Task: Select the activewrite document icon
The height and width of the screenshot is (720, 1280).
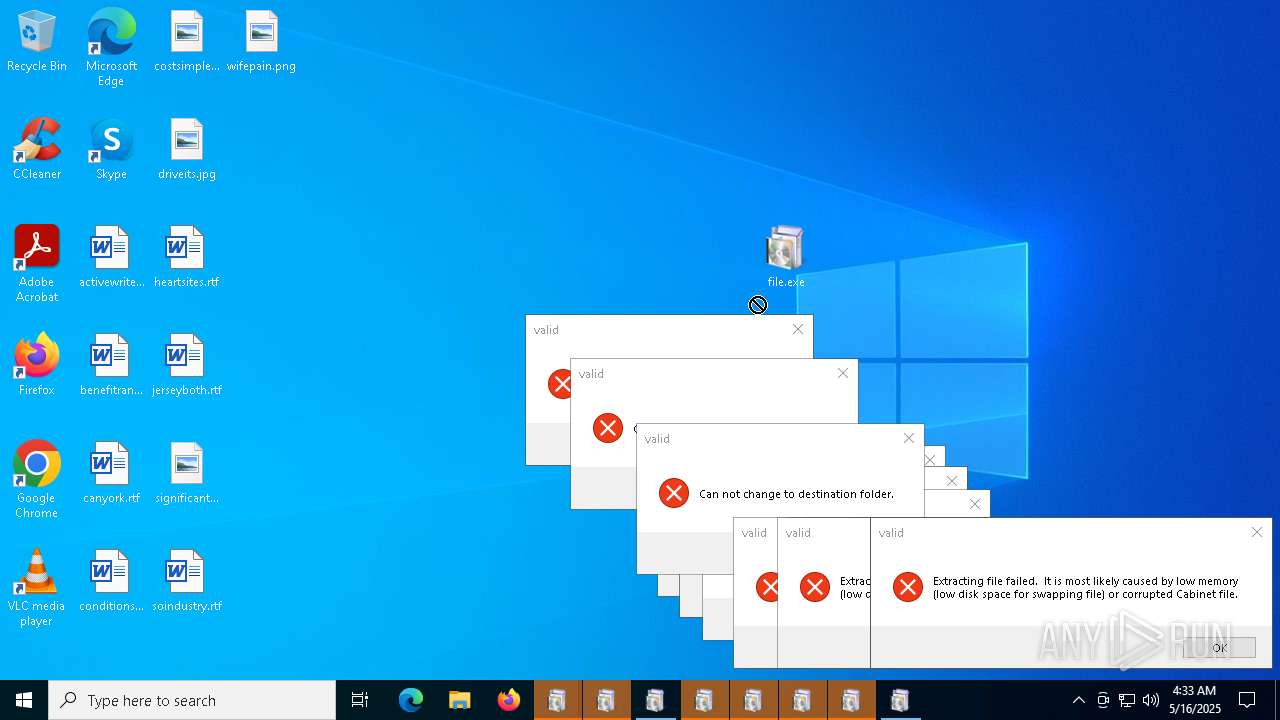Action: [x=111, y=258]
